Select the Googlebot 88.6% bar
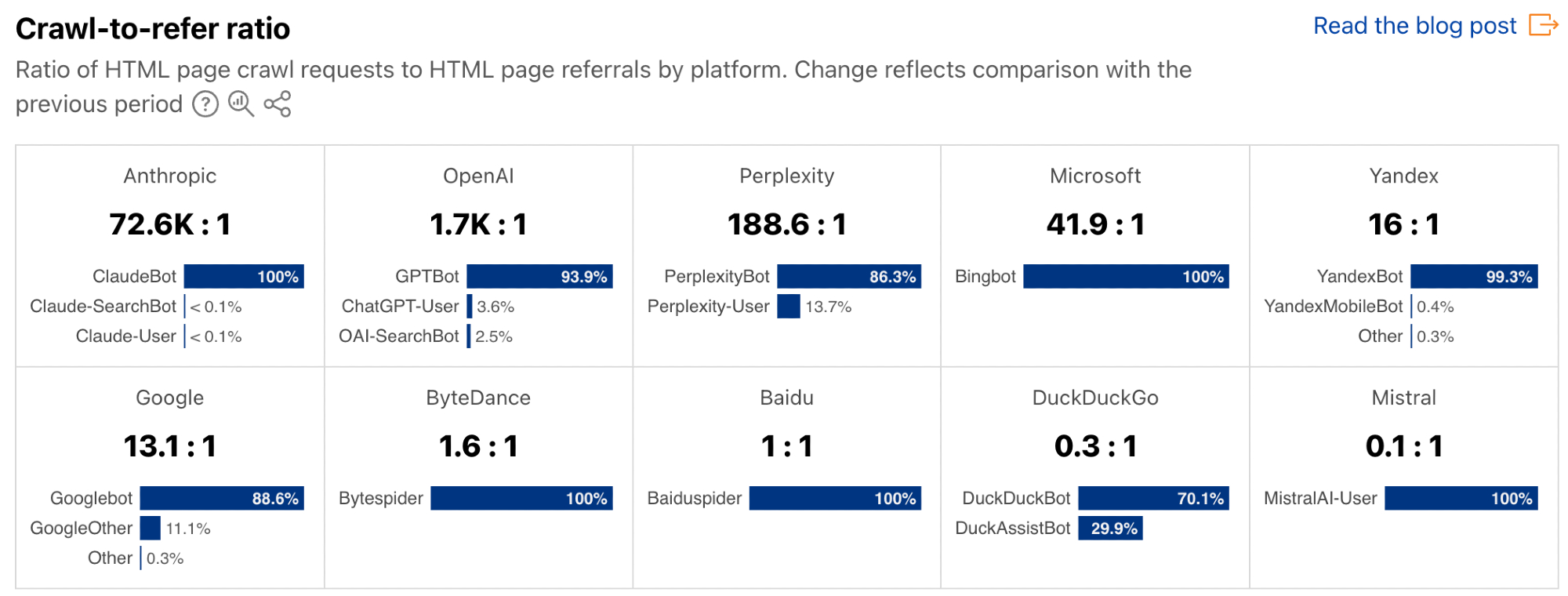 (222, 498)
